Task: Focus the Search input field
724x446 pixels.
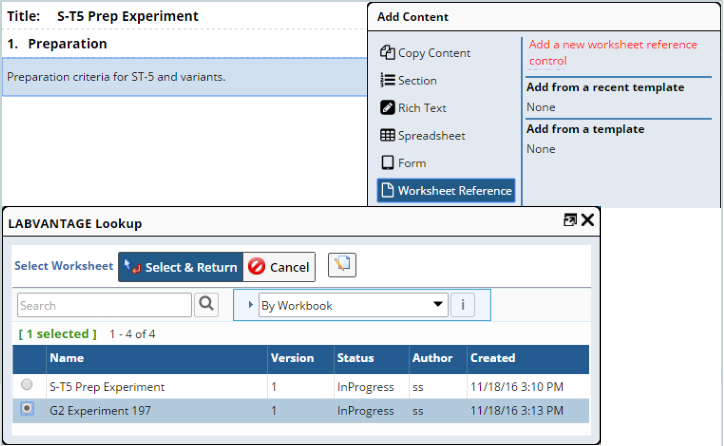Action: 104,305
